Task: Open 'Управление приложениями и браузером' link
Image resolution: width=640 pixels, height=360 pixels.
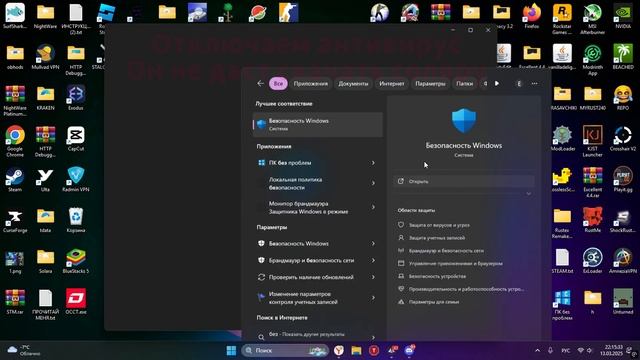Action: pyautogui.click(x=456, y=263)
